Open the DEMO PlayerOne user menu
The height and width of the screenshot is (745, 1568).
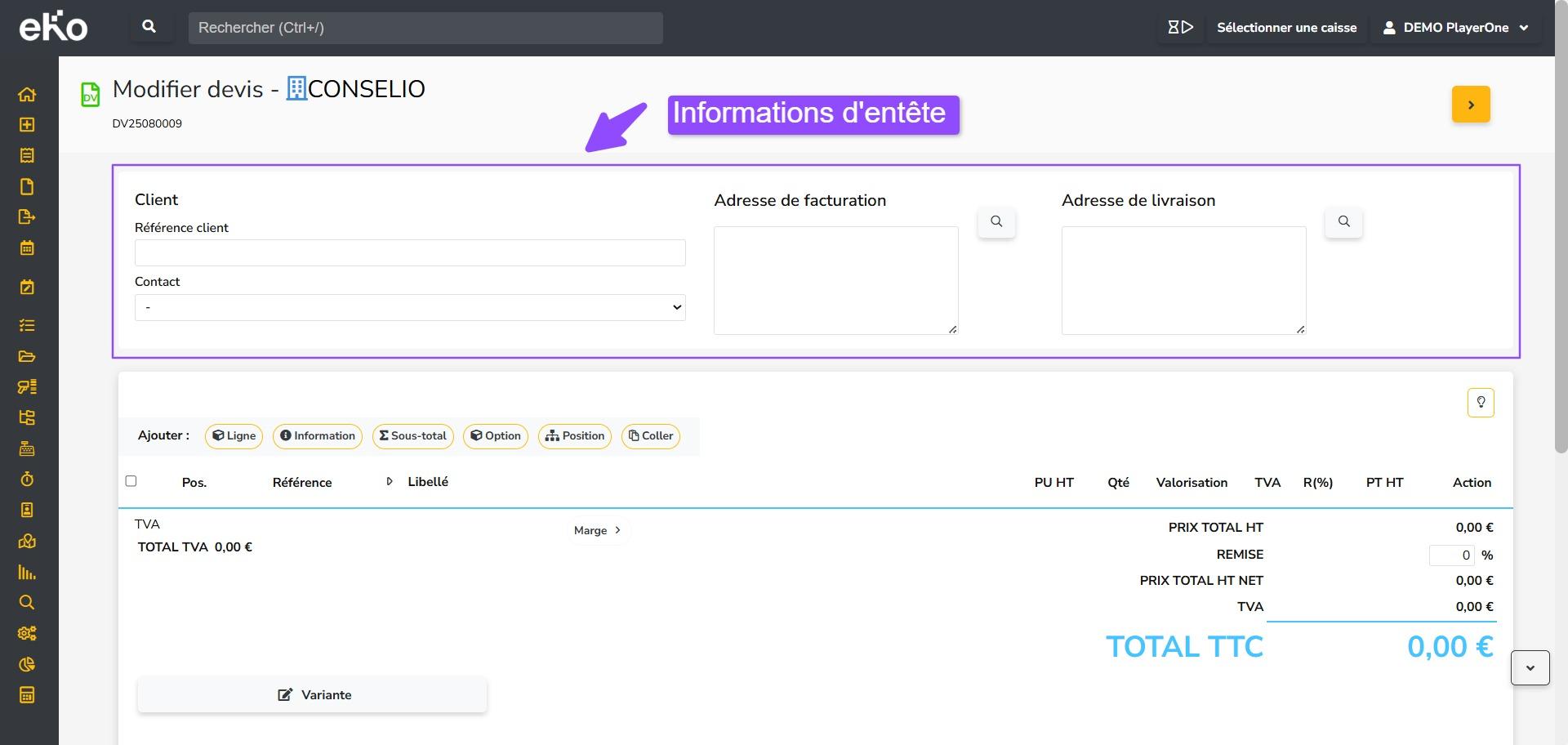1456,28
